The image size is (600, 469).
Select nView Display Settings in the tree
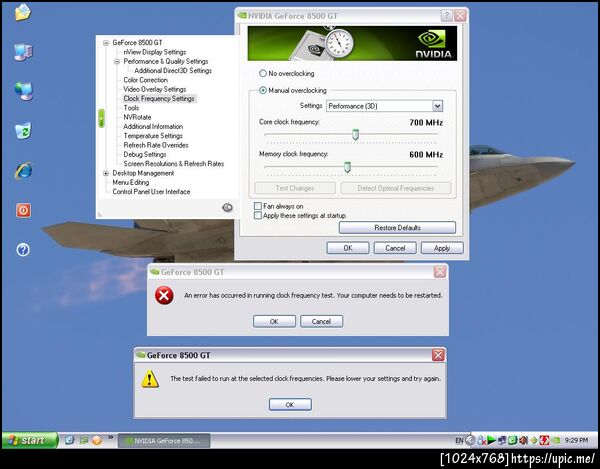[155, 52]
